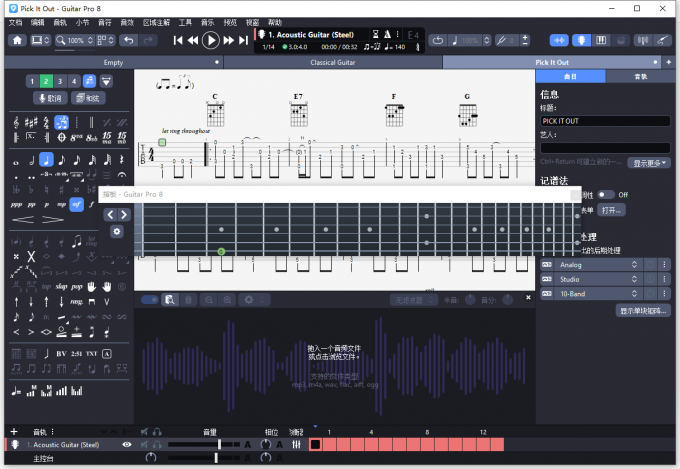Open the Home screen icon
Screen dimensions: 680x469
(17, 40)
